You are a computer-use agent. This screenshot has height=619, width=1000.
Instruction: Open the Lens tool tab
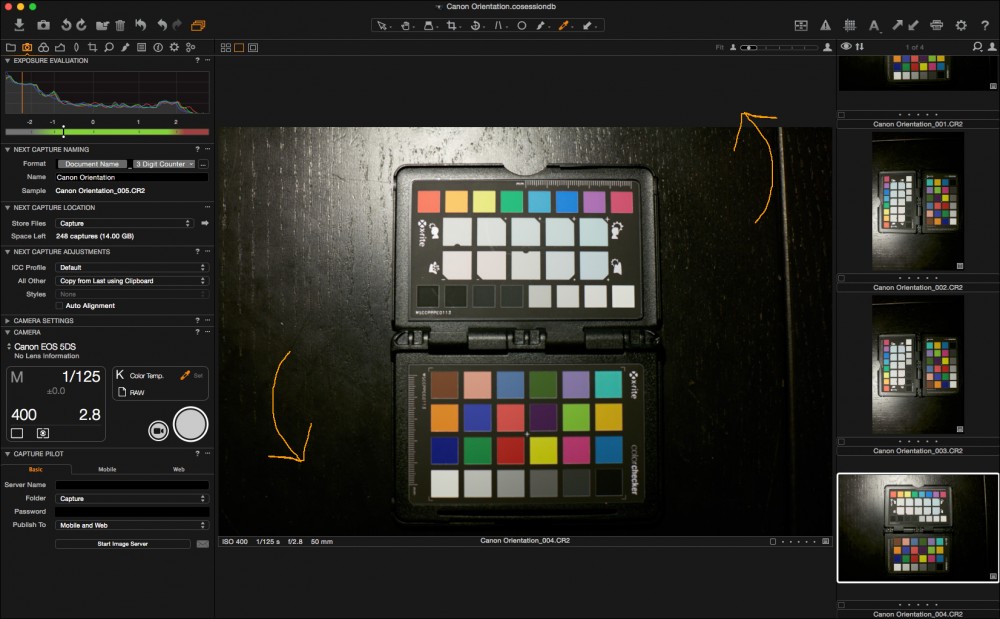[x=77, y=47]
